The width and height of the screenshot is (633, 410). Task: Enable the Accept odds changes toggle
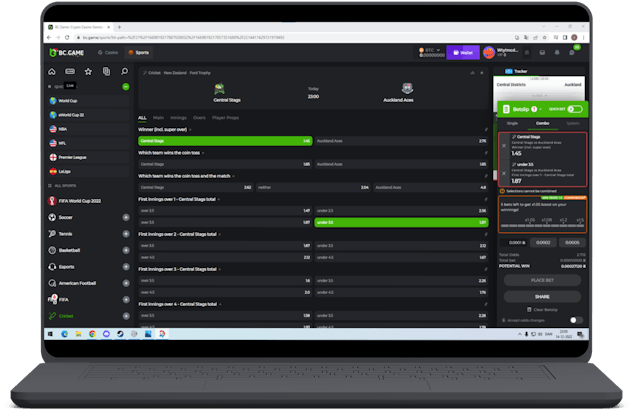click(x=575, y=320)
